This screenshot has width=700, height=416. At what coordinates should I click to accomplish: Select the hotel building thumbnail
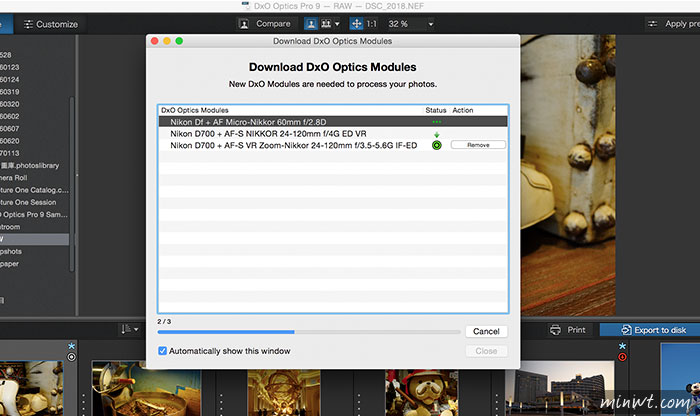coord(560,388)
